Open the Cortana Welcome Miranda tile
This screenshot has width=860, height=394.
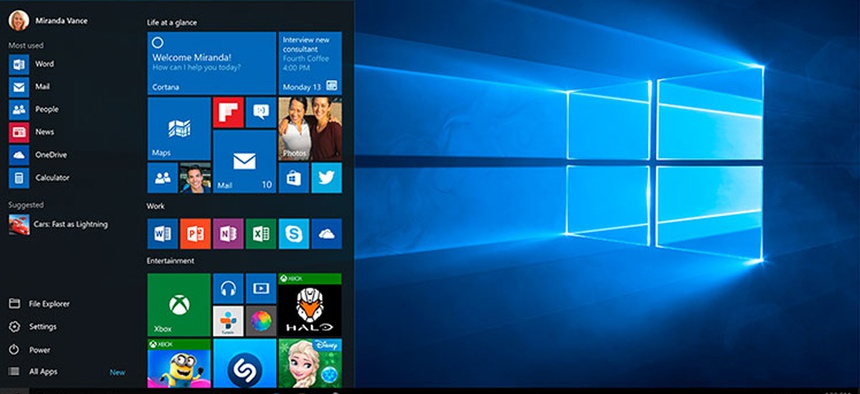click(212, 63)
